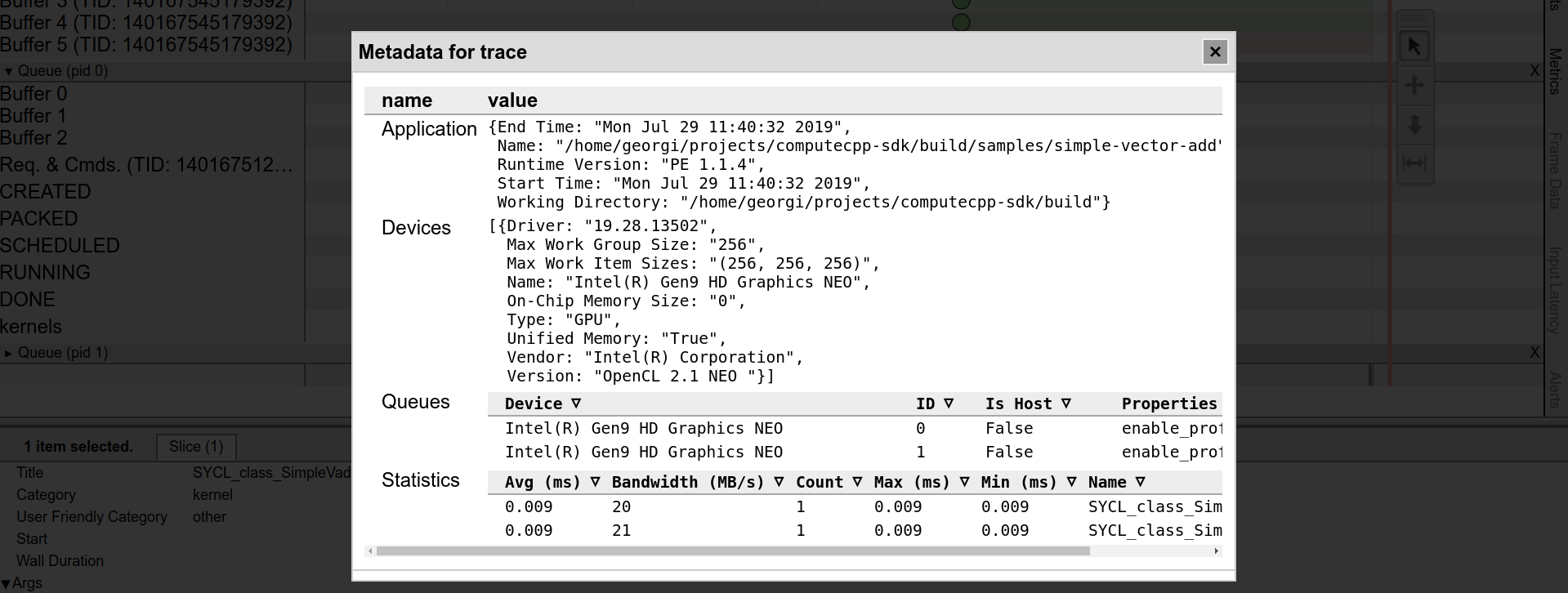The image size is (1568, 593).
Task: Choose the zoom tool in mouse mode panel
Action: point(1414,125)
